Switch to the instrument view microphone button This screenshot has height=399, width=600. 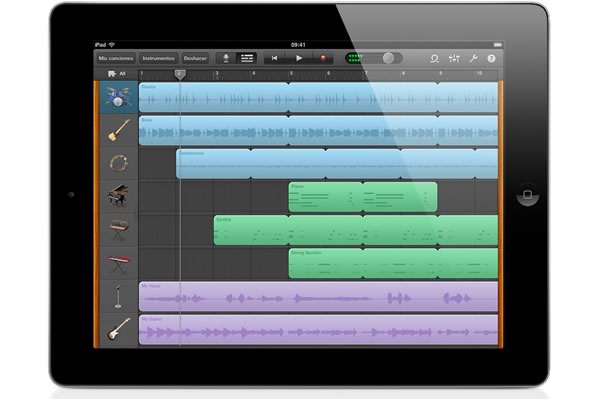[x=226, y=58]
